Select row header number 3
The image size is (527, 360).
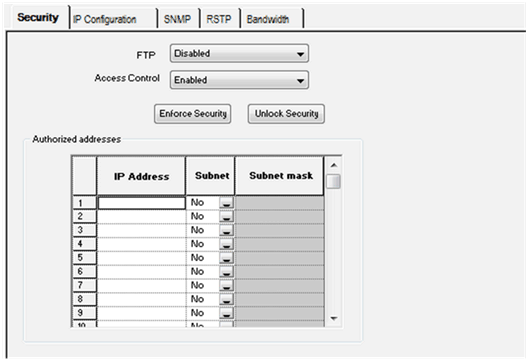tap(84, 230)
